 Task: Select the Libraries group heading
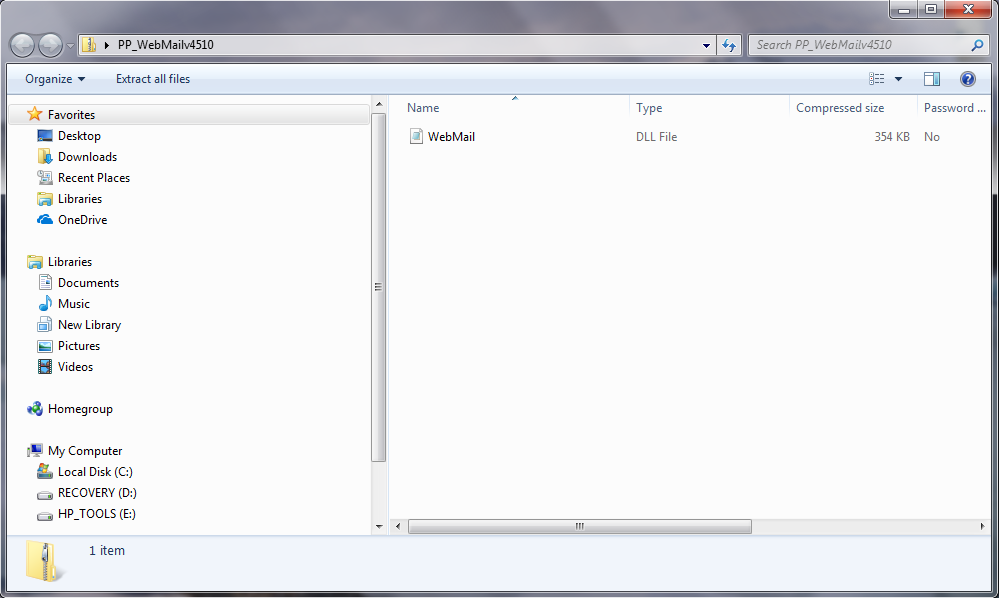coord(69,262)
